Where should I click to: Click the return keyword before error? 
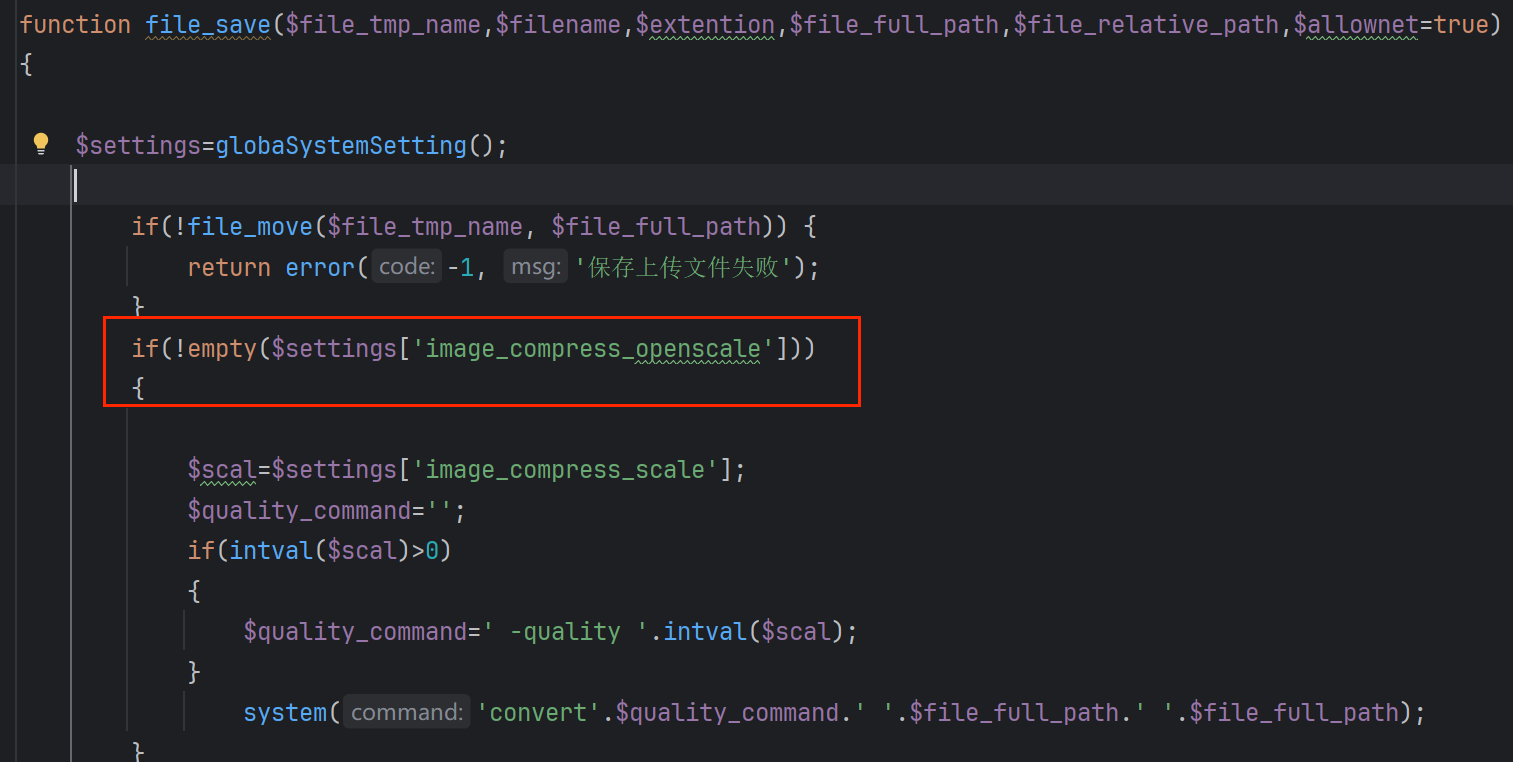tap(228, 268)
